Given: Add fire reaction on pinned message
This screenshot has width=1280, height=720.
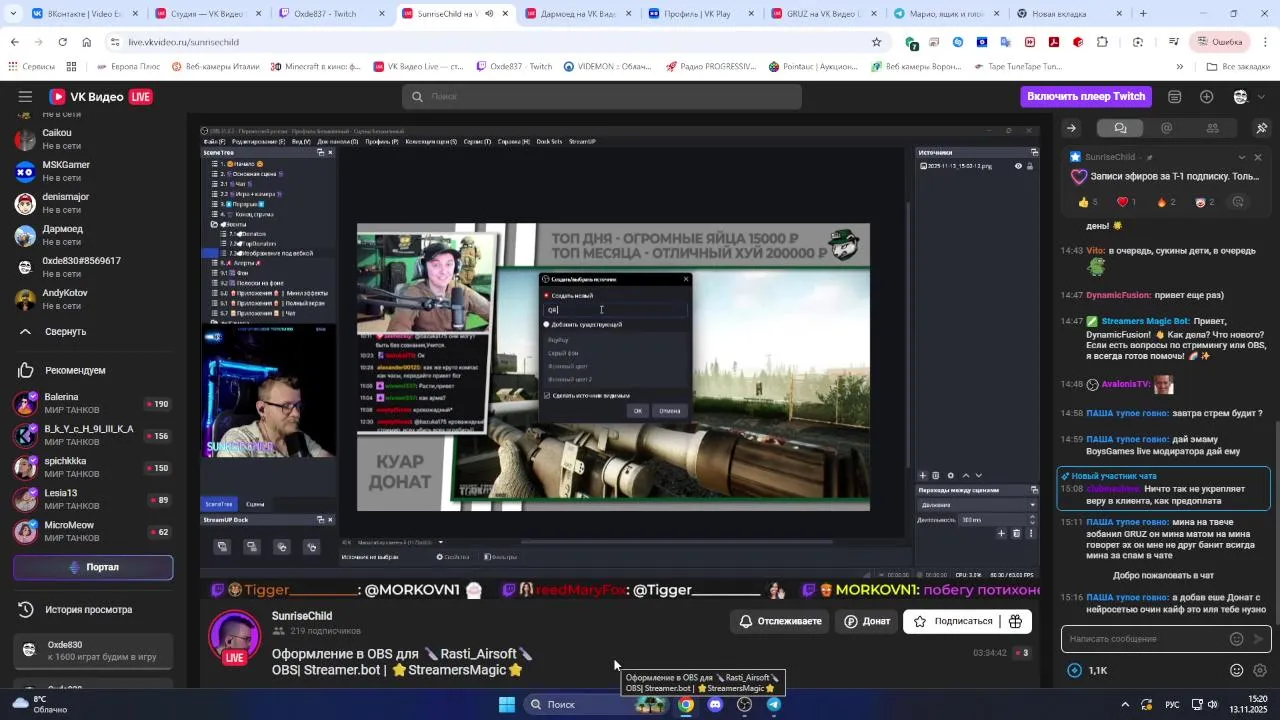Looking at the screenshot, I should click(x=1166, y=202).
